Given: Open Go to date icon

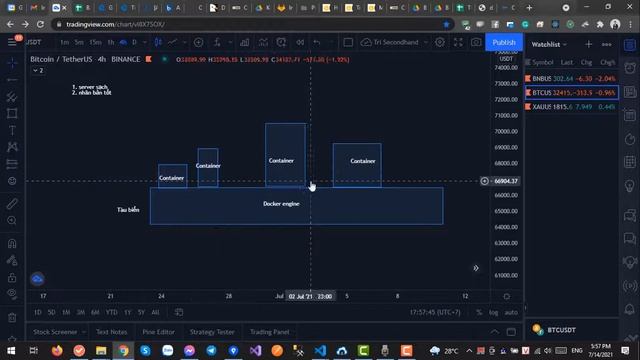Looking at the screenshot, I should coord(179,312).
